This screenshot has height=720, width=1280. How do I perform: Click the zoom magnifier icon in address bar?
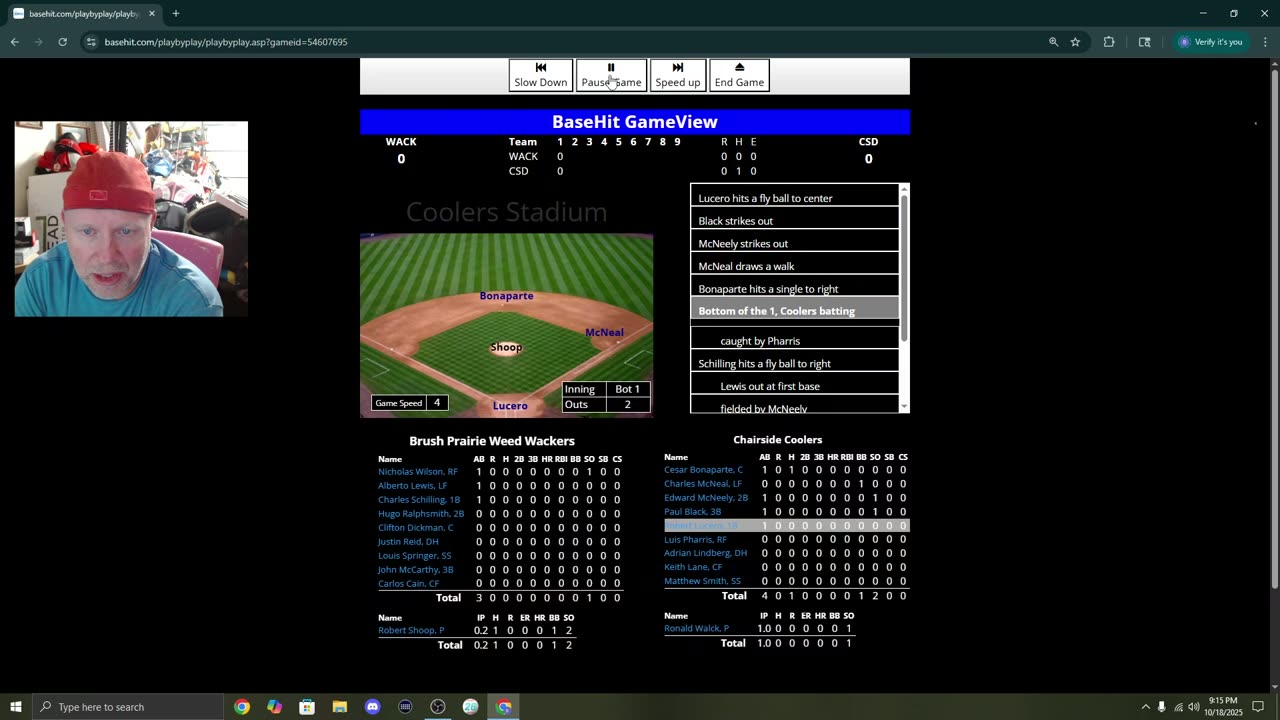pyautogui.click(x=1053, y=42)
